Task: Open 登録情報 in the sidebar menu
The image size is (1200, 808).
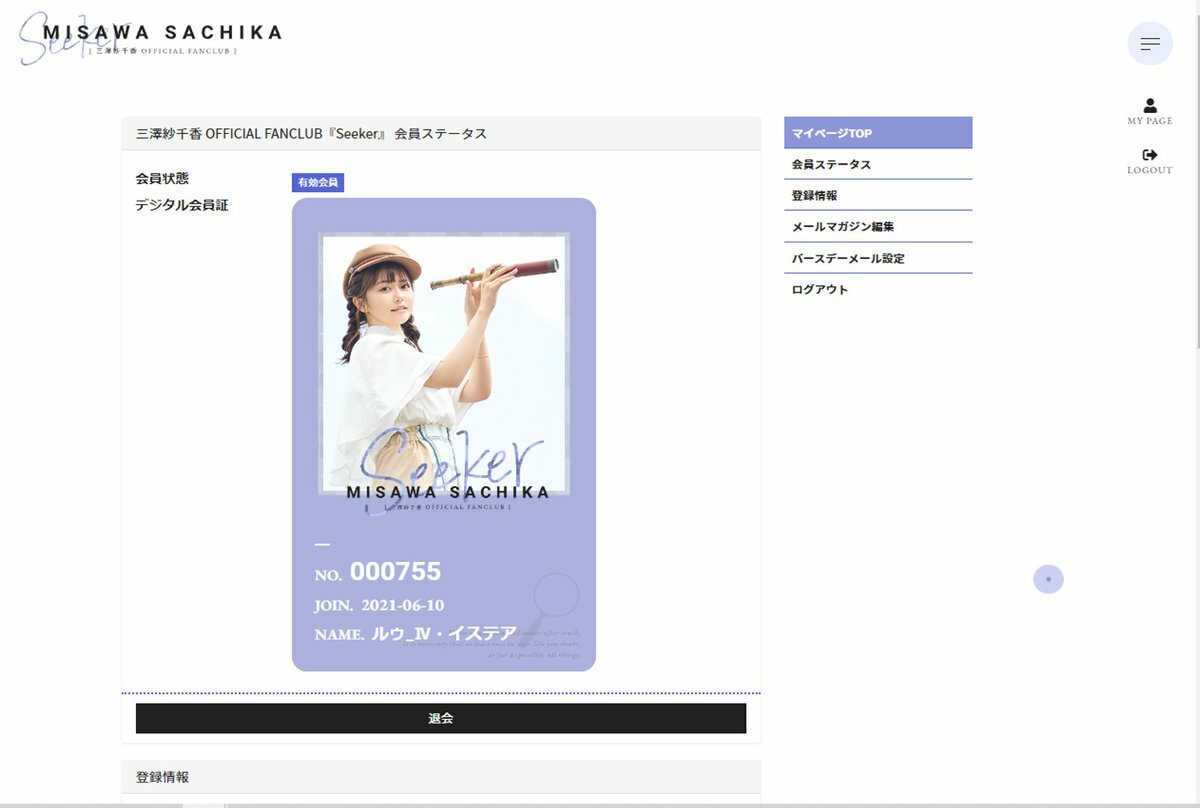Action: tap(878, 196)
